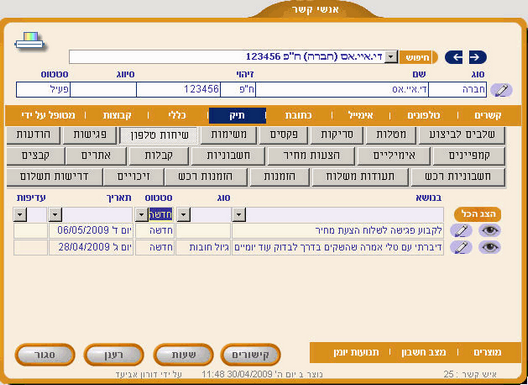This screenshot has height=385, width=528.
Task: Edit the 28/04/2009 call with pencil icon
Action: 461,247
